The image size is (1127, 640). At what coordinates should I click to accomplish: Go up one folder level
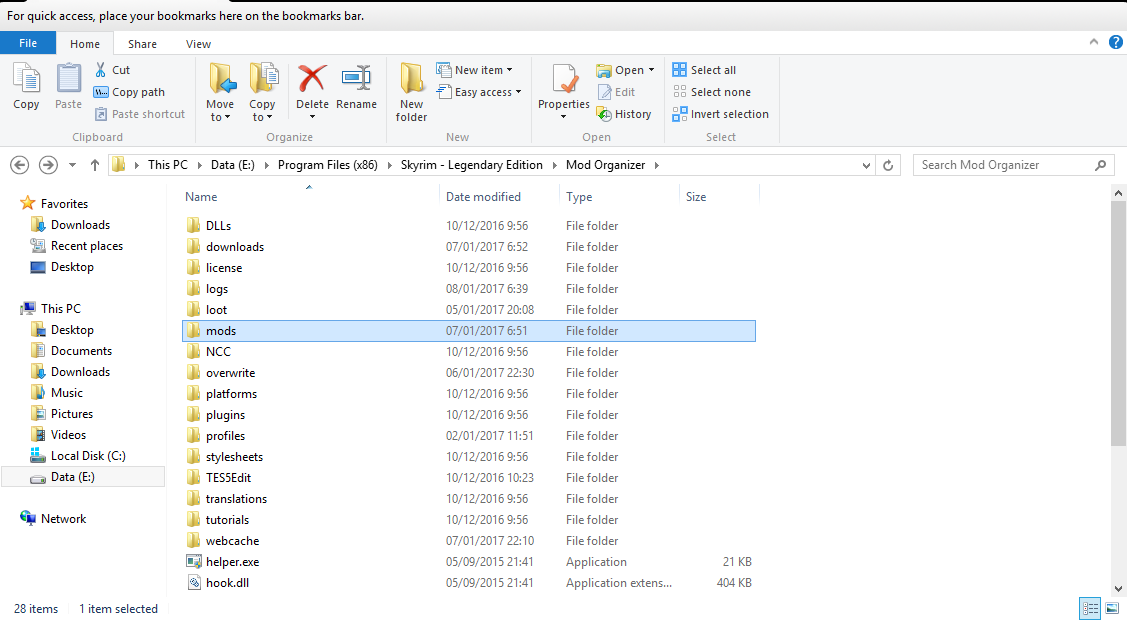pyautogui.click(x=95, y=165)
